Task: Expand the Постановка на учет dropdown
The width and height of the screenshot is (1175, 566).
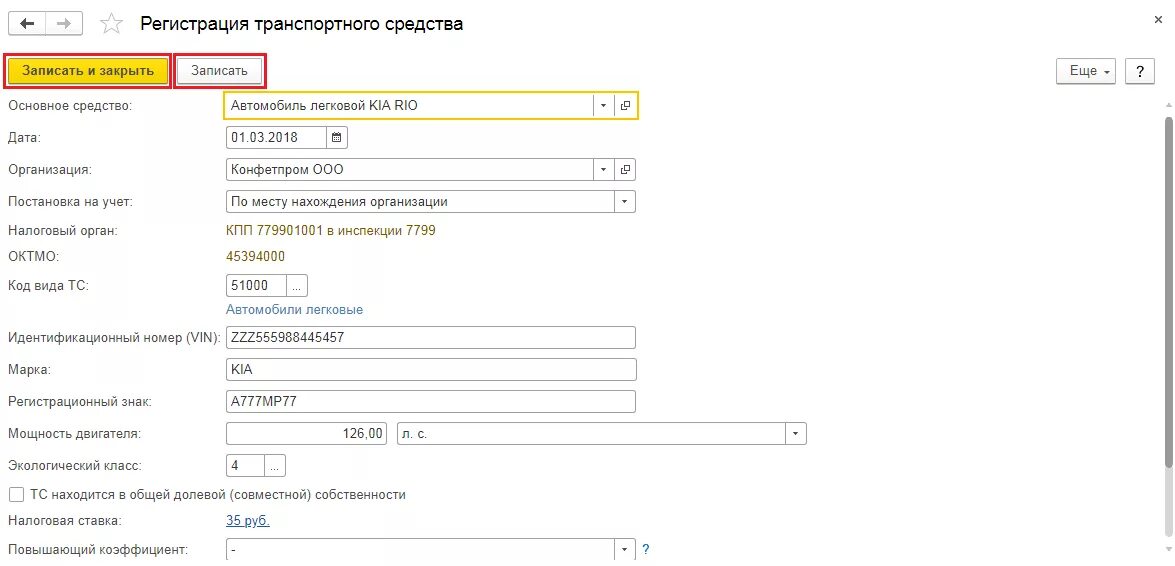Action: click(625, 202)
